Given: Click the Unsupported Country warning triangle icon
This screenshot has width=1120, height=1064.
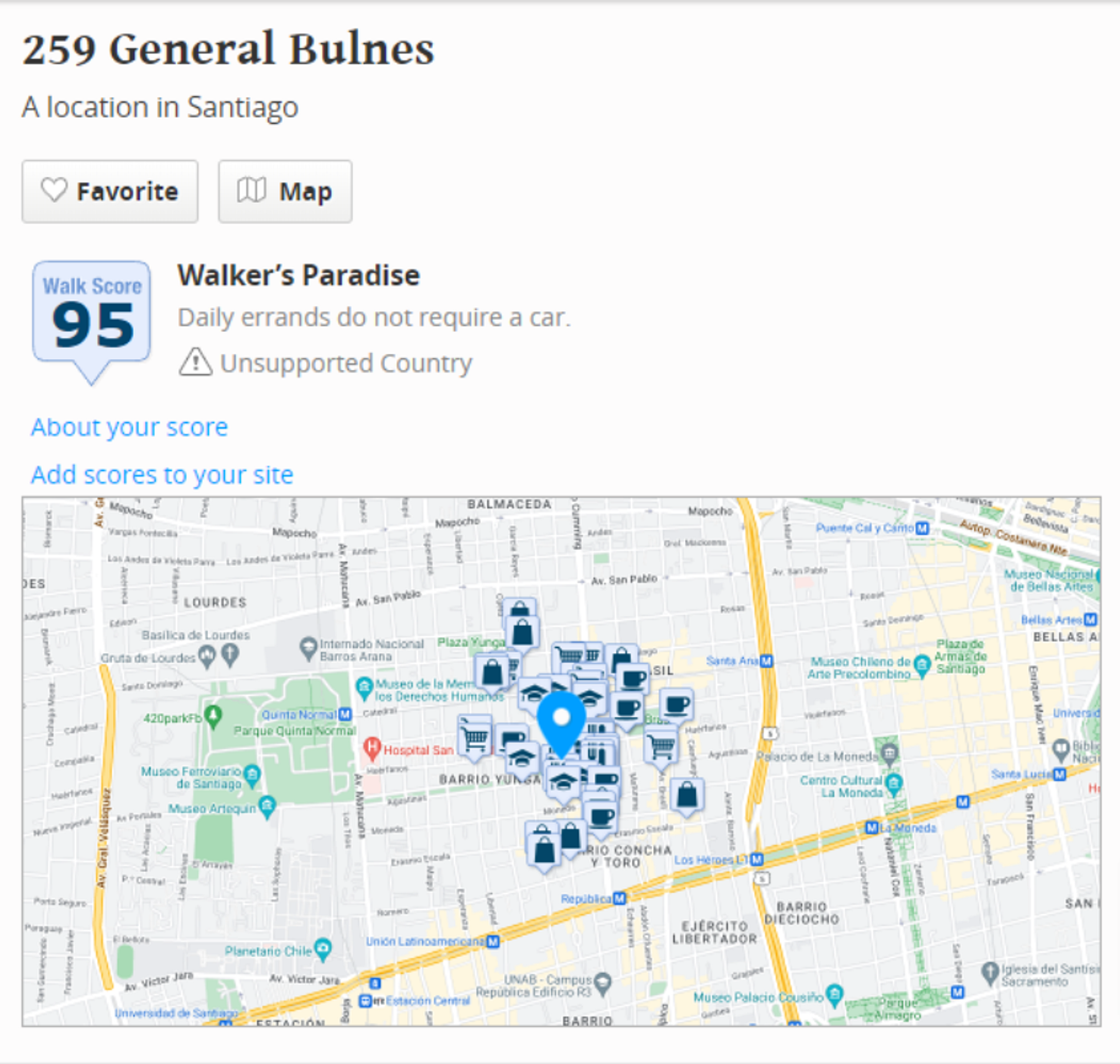Looking at the screenshot, I should pos(195,363).
